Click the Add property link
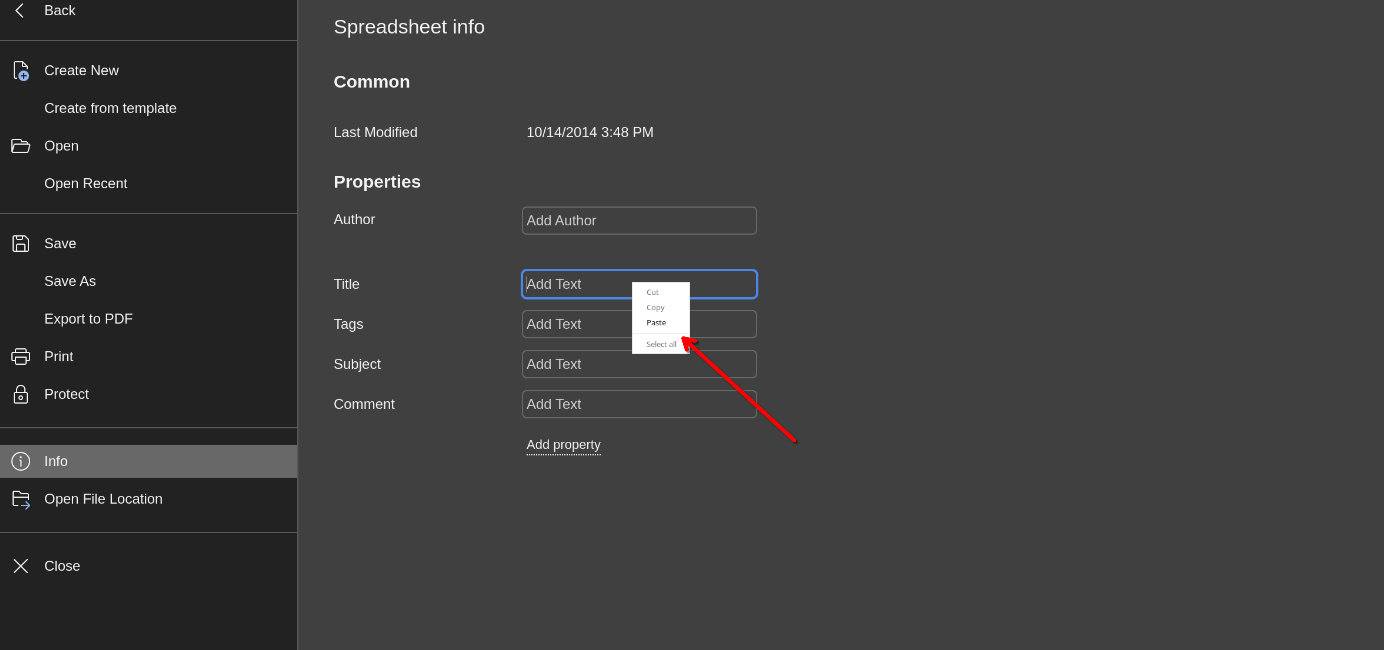This screenshot has width=1384, height=650. tap(563, 445)
